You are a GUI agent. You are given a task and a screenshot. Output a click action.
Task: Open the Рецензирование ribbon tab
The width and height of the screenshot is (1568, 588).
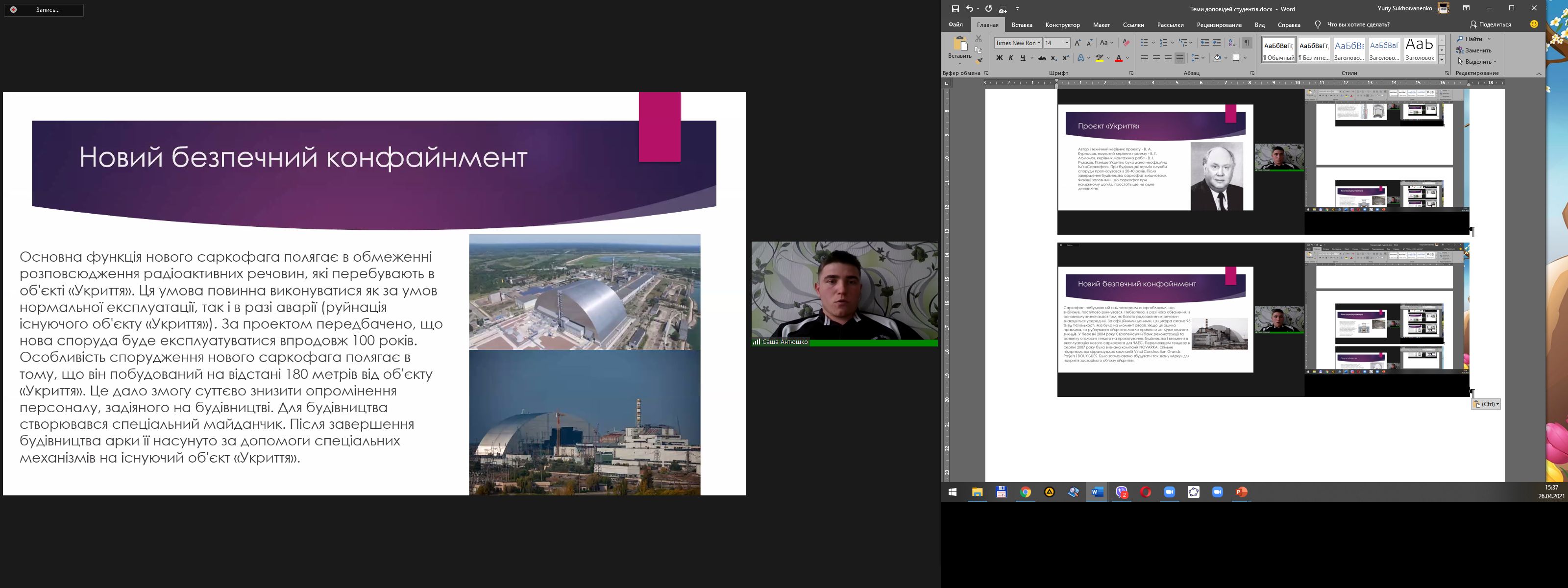click(x=1219, y=25)
